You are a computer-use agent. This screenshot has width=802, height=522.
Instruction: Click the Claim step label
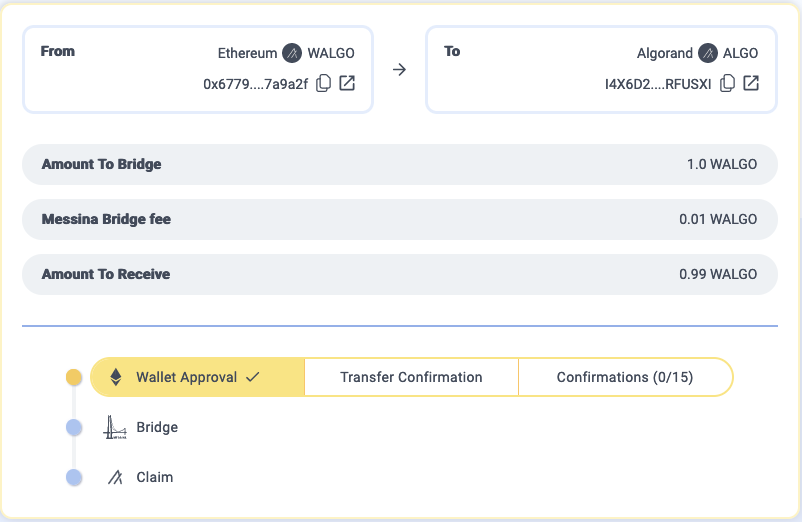click(154, 477)
